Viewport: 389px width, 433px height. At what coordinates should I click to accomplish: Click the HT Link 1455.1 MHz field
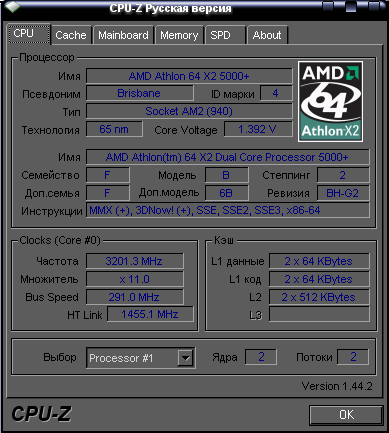point(150,314)
